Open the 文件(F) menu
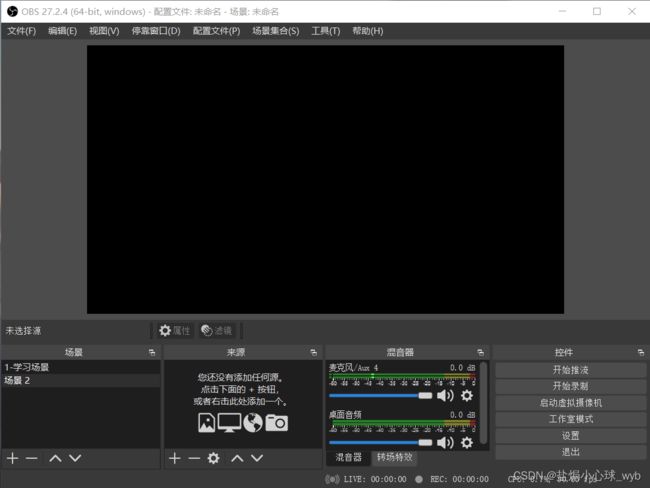 (22, 31)
